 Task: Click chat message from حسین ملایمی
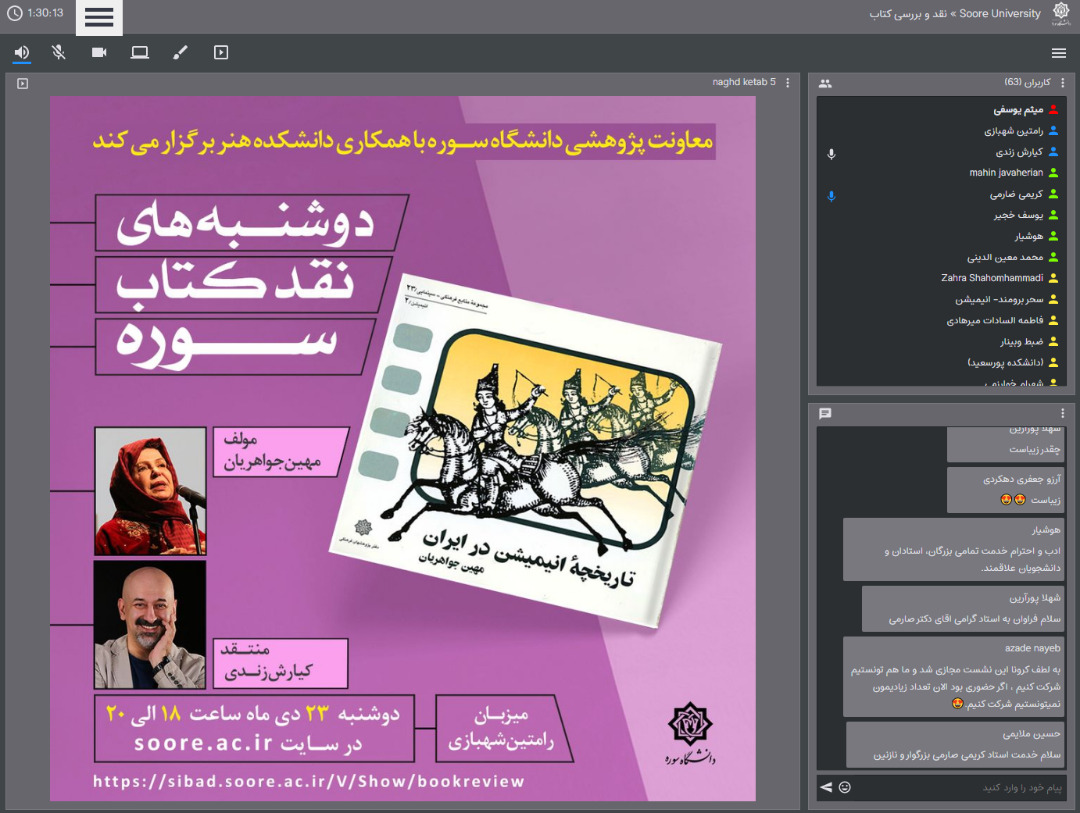(x=956, y=744)
